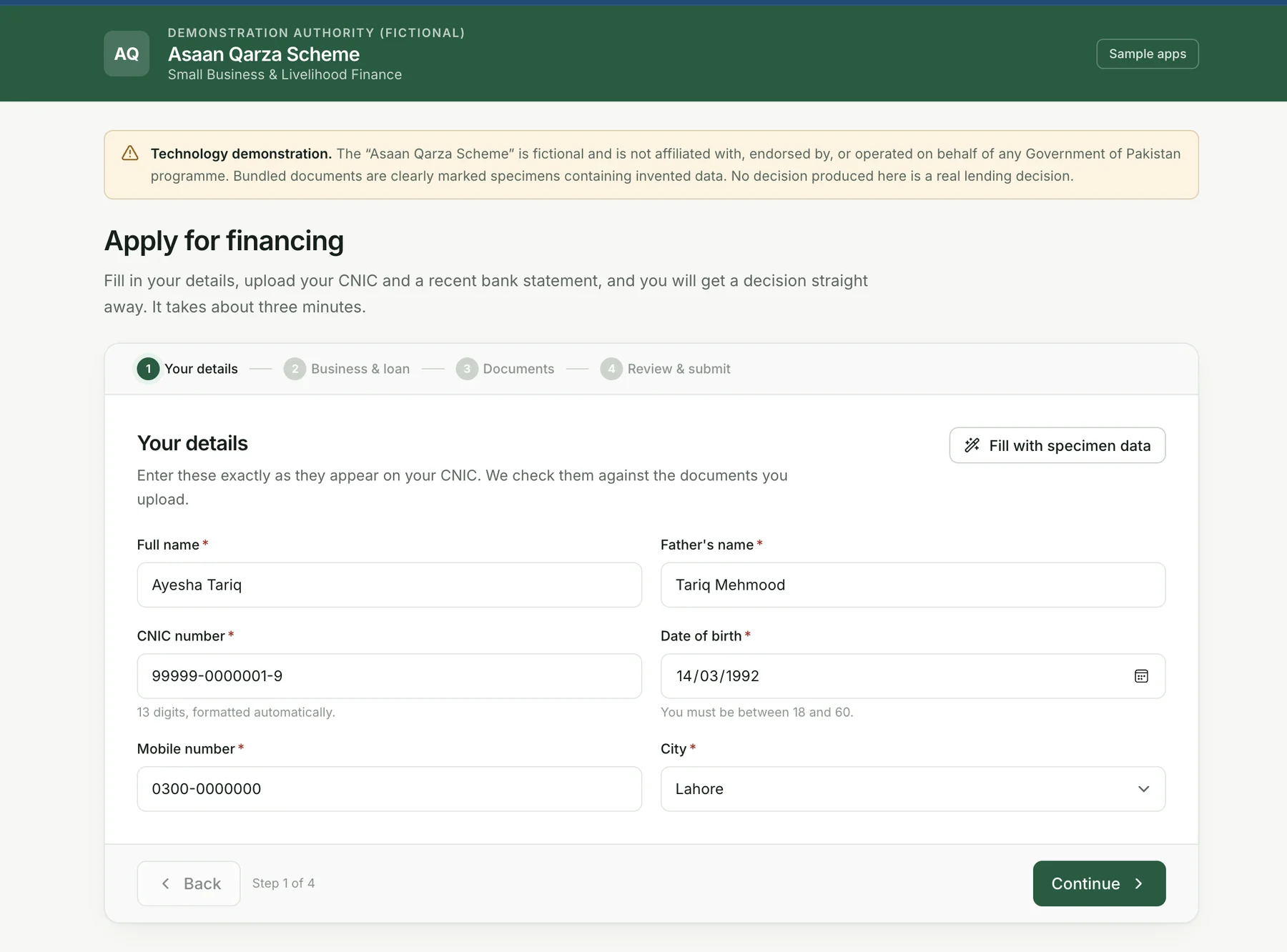Click the Continue button
The image size is (1287, 952).
click(x=1099, y=883)
